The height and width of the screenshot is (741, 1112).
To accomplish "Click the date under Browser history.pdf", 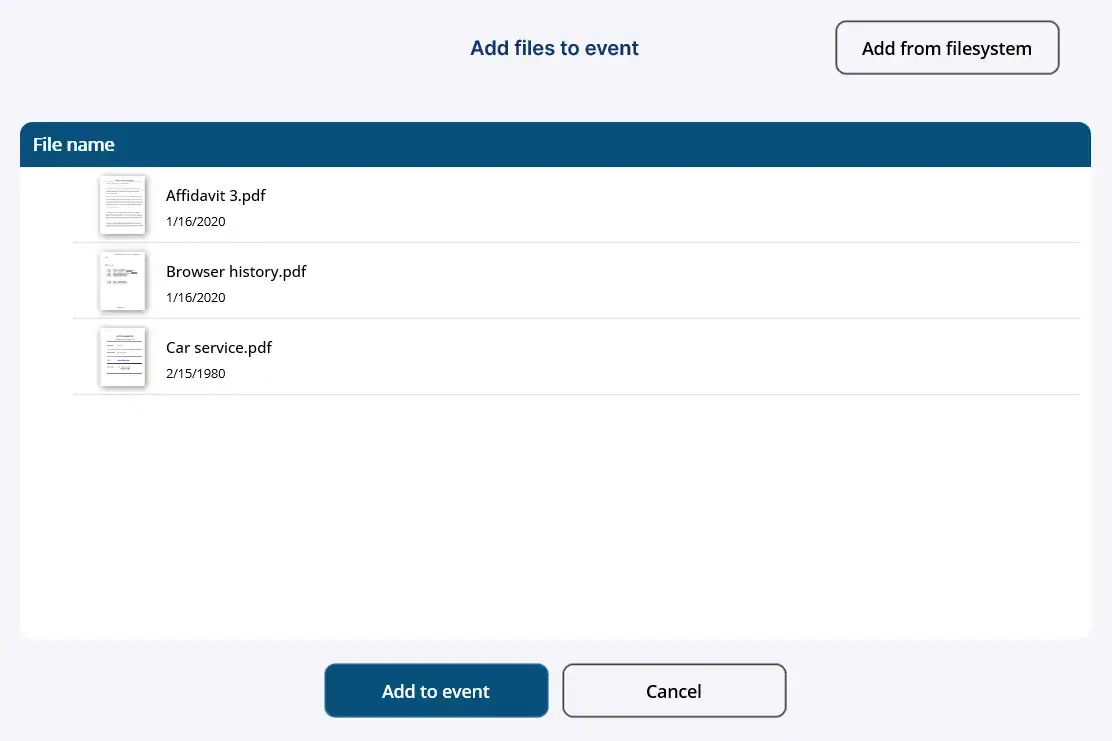I will pyautogui.click(x=196, y=298).
